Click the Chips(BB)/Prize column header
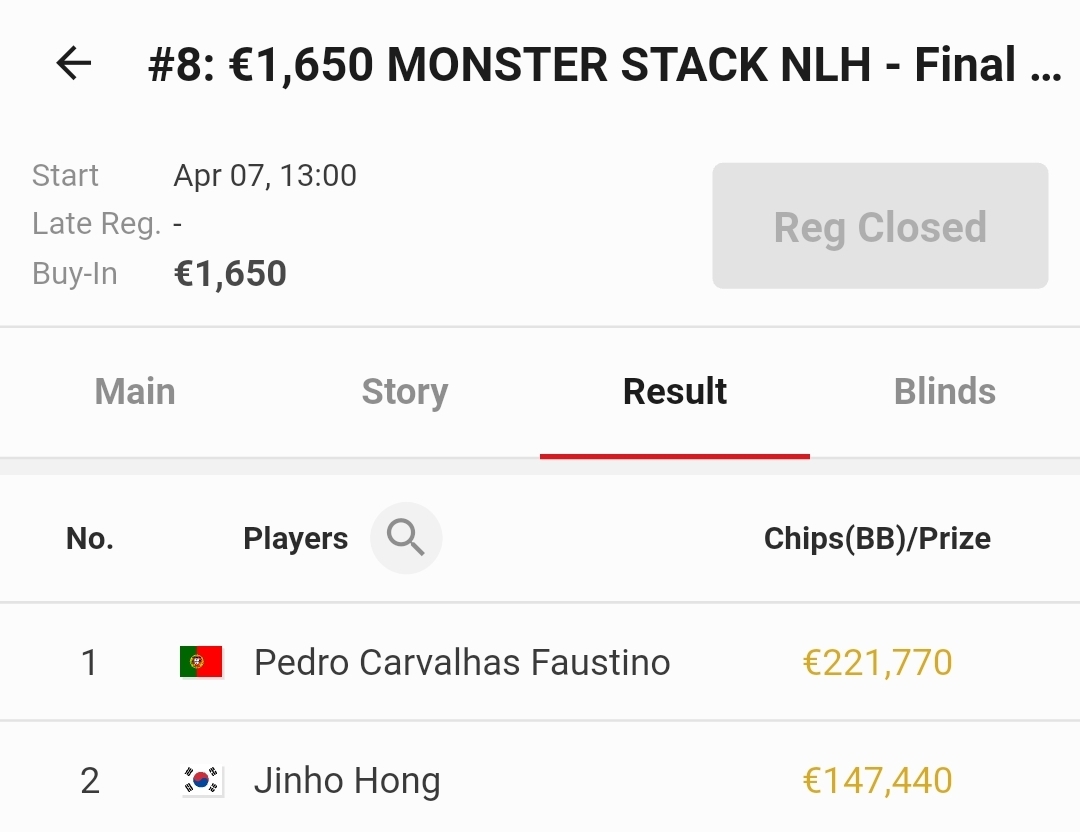This screenshot has width=1080, height=832. click(x=877, y=539)
